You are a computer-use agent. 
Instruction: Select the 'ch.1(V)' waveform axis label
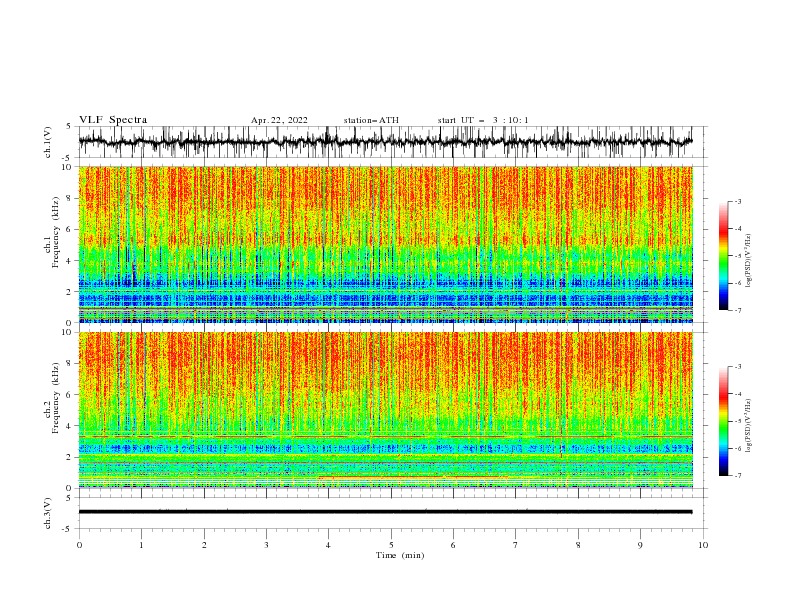pos(48,142)
